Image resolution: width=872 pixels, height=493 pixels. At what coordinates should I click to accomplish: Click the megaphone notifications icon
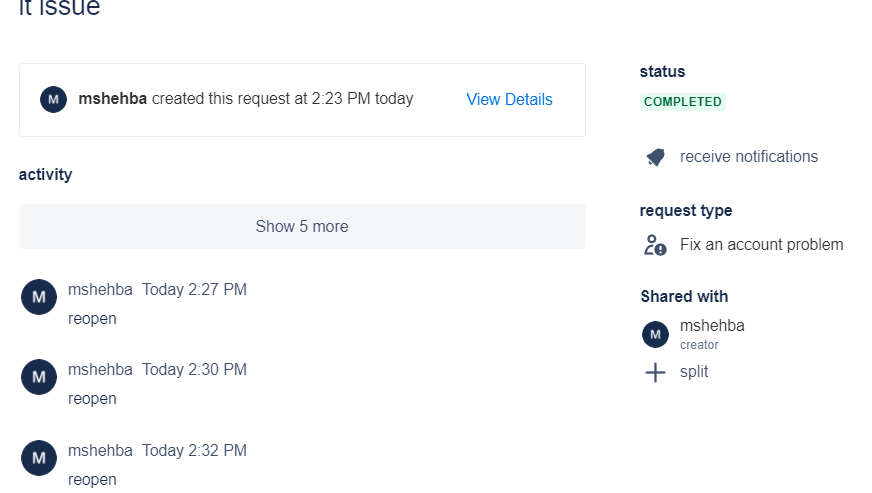[655, 157]
